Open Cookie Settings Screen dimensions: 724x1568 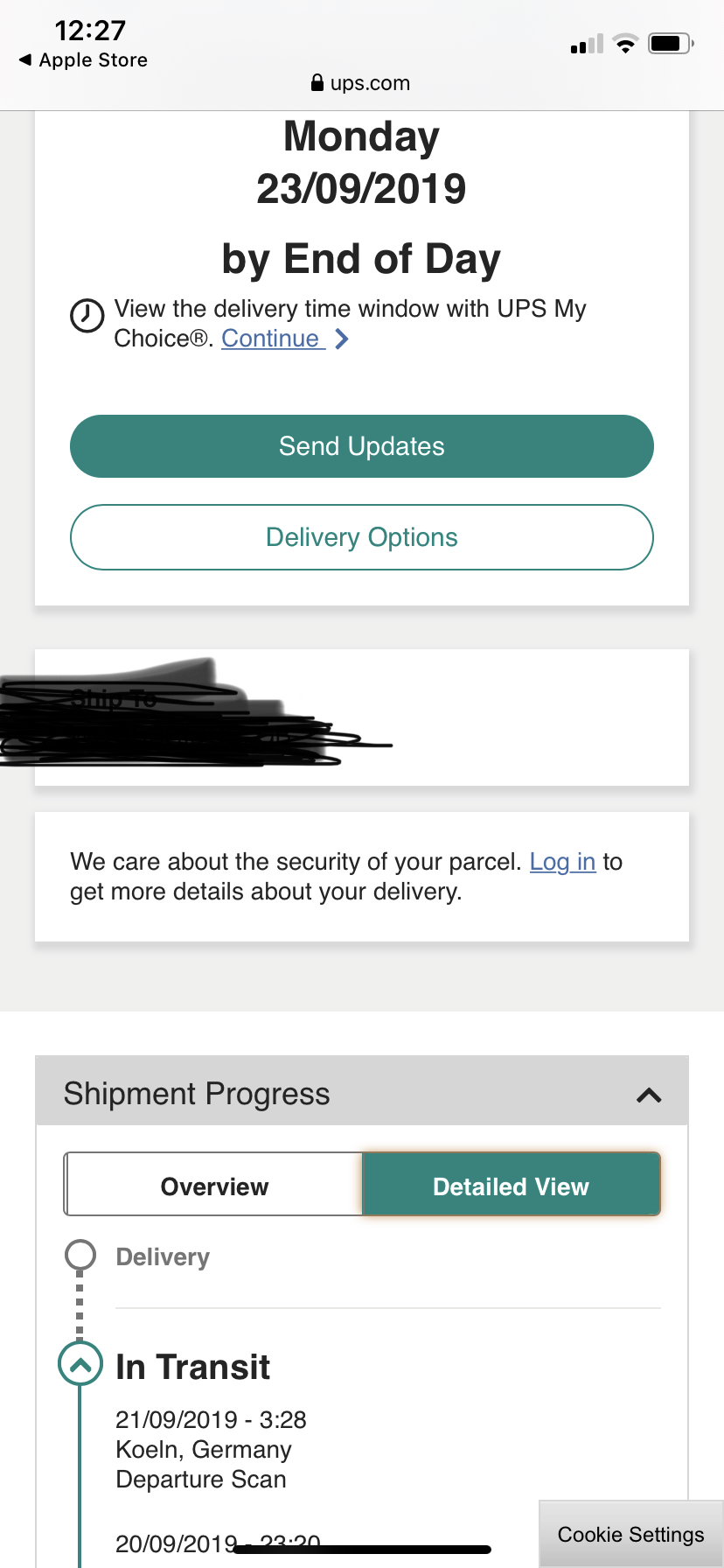(x=631, y=1535)
